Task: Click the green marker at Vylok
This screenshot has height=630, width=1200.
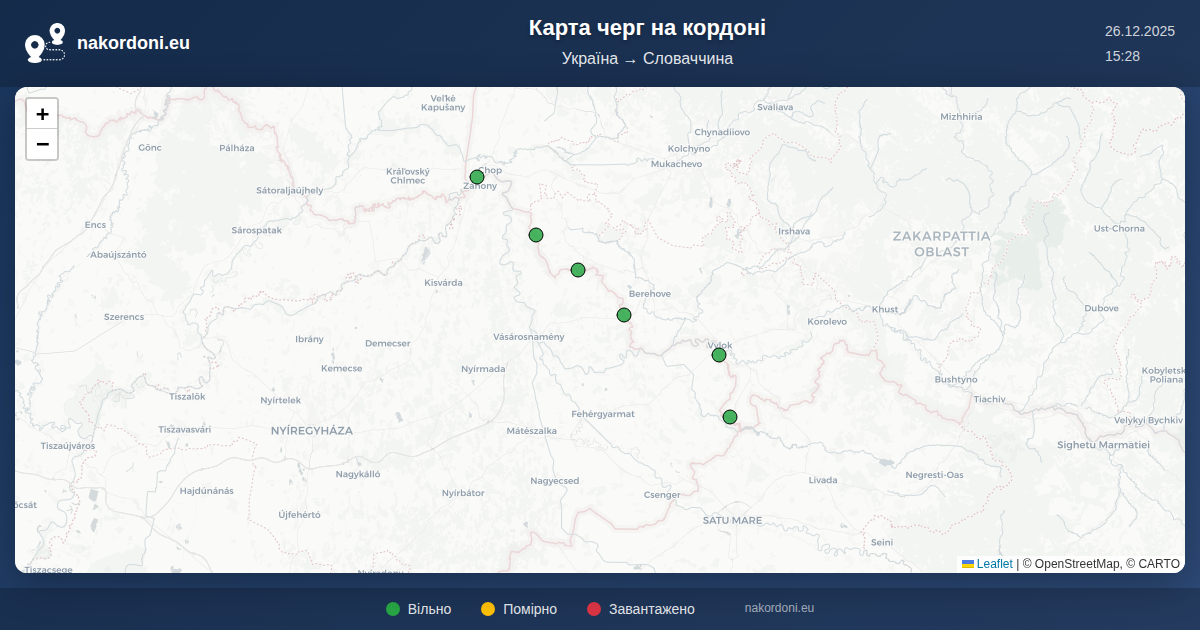Action: pyautogui.click(x=719, y=355)
